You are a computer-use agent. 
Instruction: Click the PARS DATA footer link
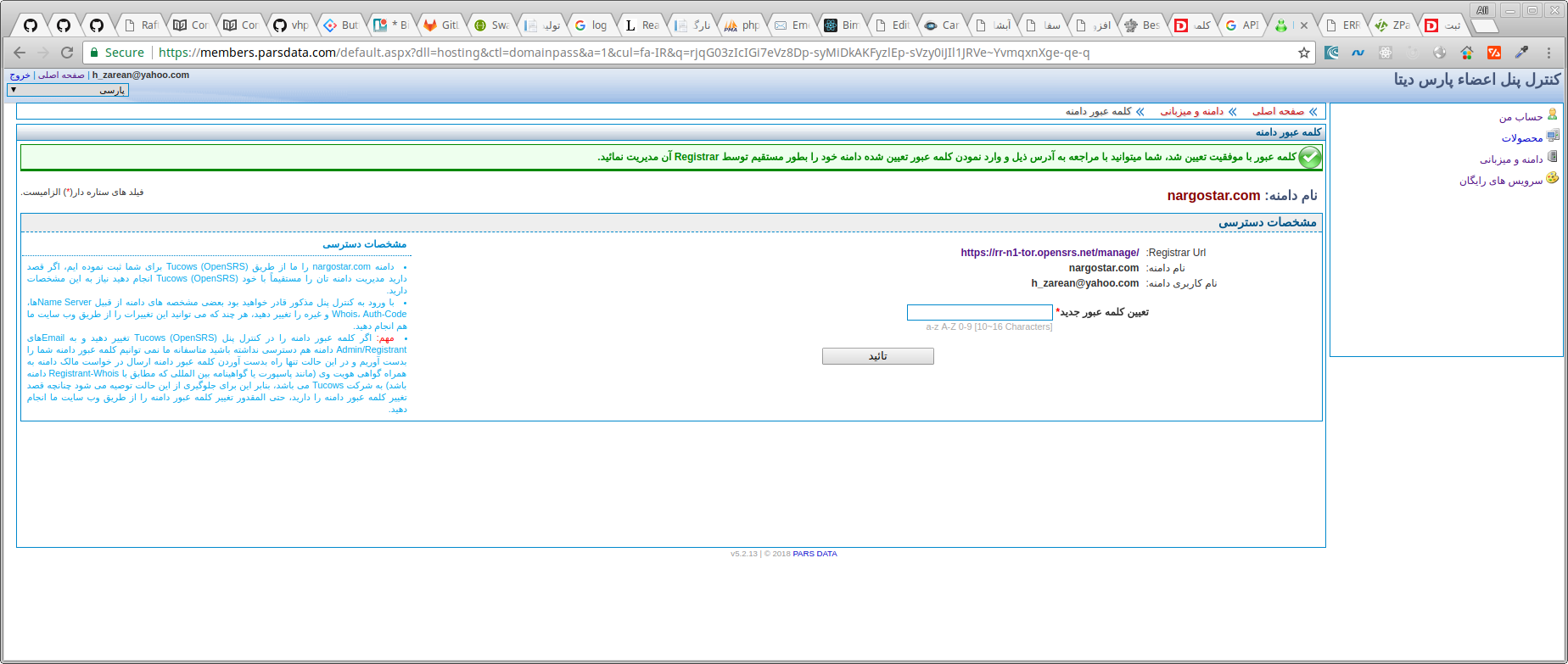tap(815, 554)
